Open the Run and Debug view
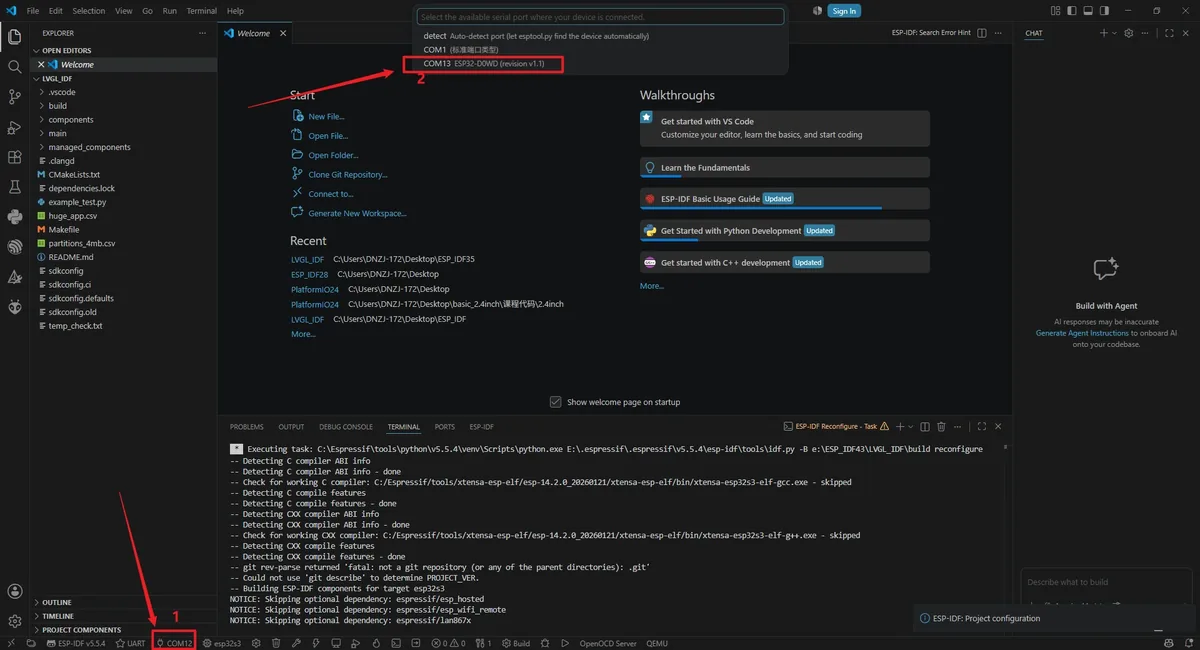The image size is (1200, 650). (x=14, y=127)
